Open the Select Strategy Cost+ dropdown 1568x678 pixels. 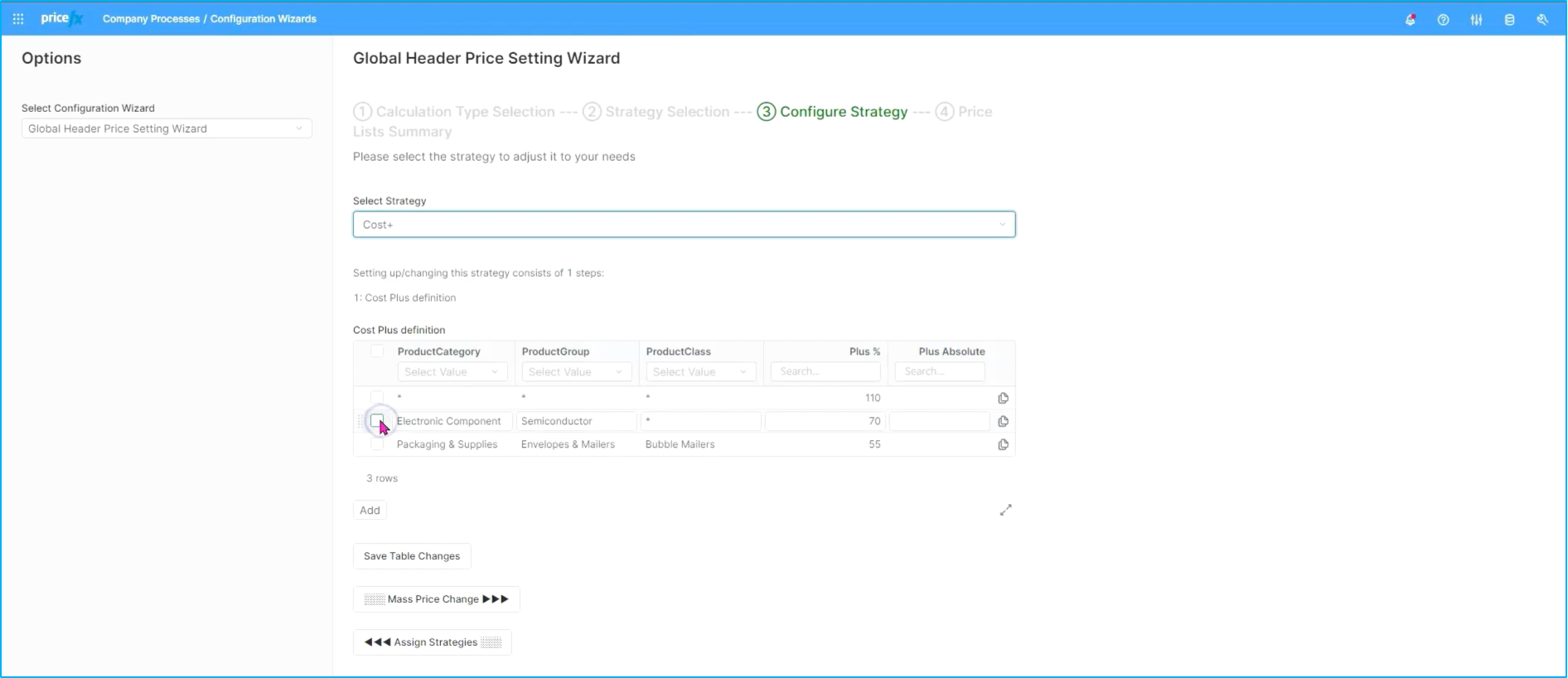pyautogui.click(x=684, y=225)
